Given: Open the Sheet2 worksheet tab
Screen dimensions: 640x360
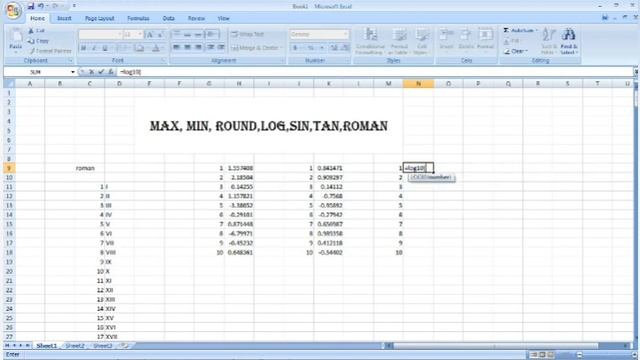Looking at the screenshot, I should [75, 346].
